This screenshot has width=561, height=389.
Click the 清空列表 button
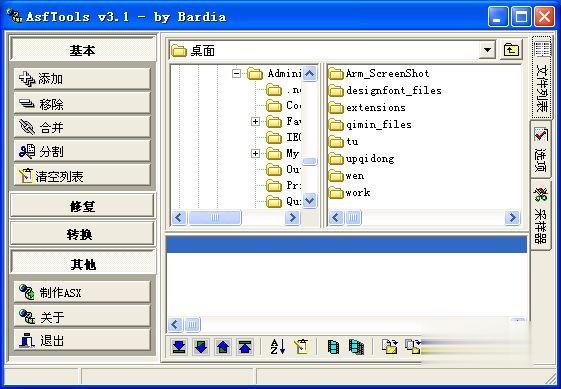pos(82,176)
